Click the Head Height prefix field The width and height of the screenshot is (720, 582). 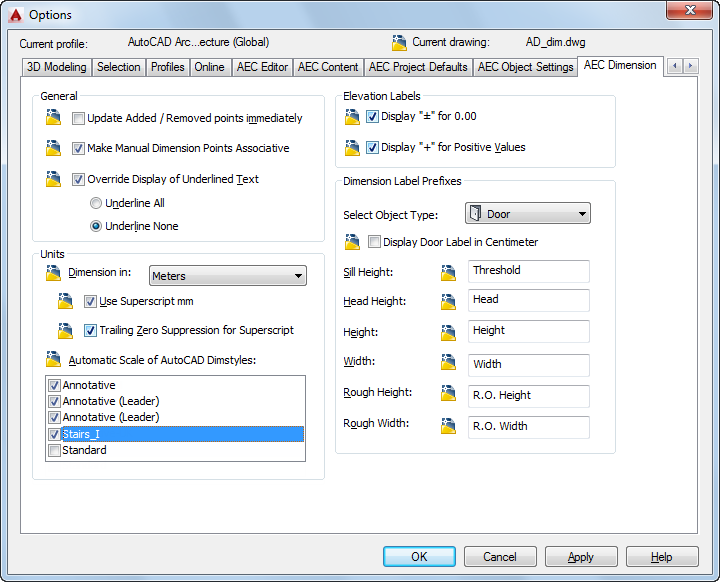click(529, 300)
